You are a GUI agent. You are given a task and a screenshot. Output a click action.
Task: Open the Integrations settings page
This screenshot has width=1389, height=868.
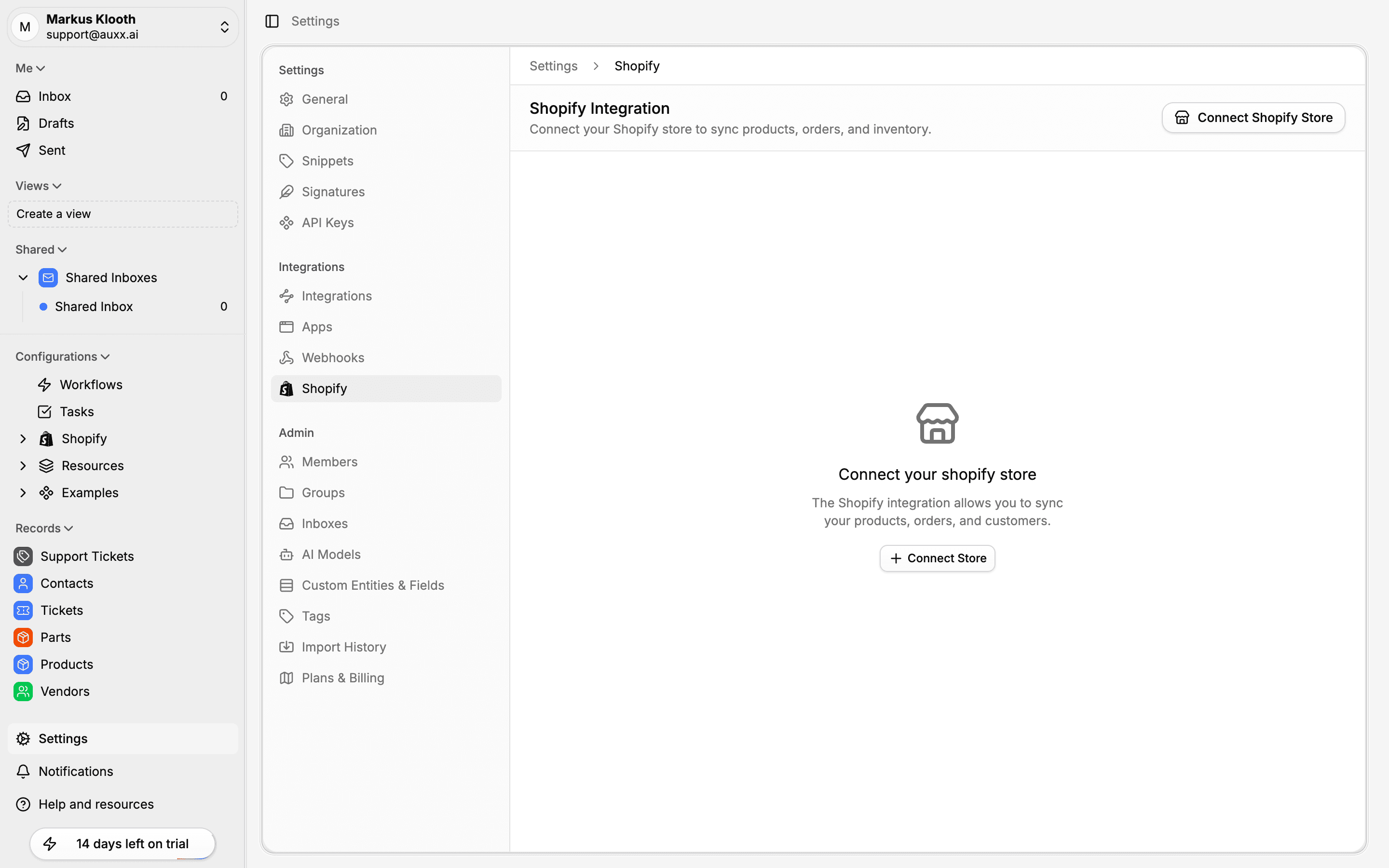point(386,296)
